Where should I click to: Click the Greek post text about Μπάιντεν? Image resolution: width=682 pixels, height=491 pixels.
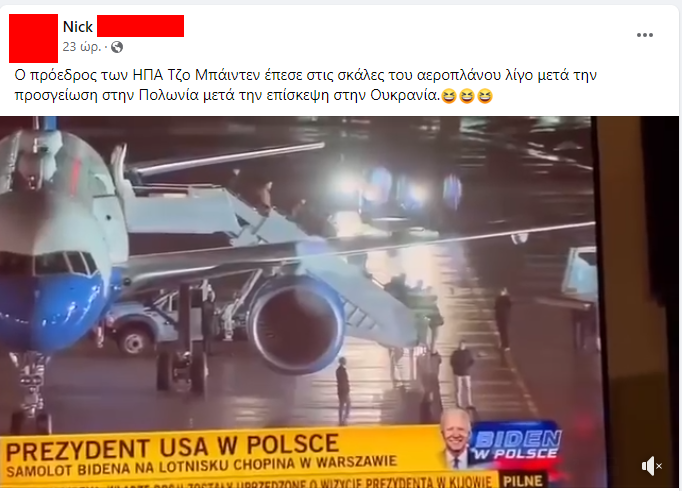pos(305,85)
